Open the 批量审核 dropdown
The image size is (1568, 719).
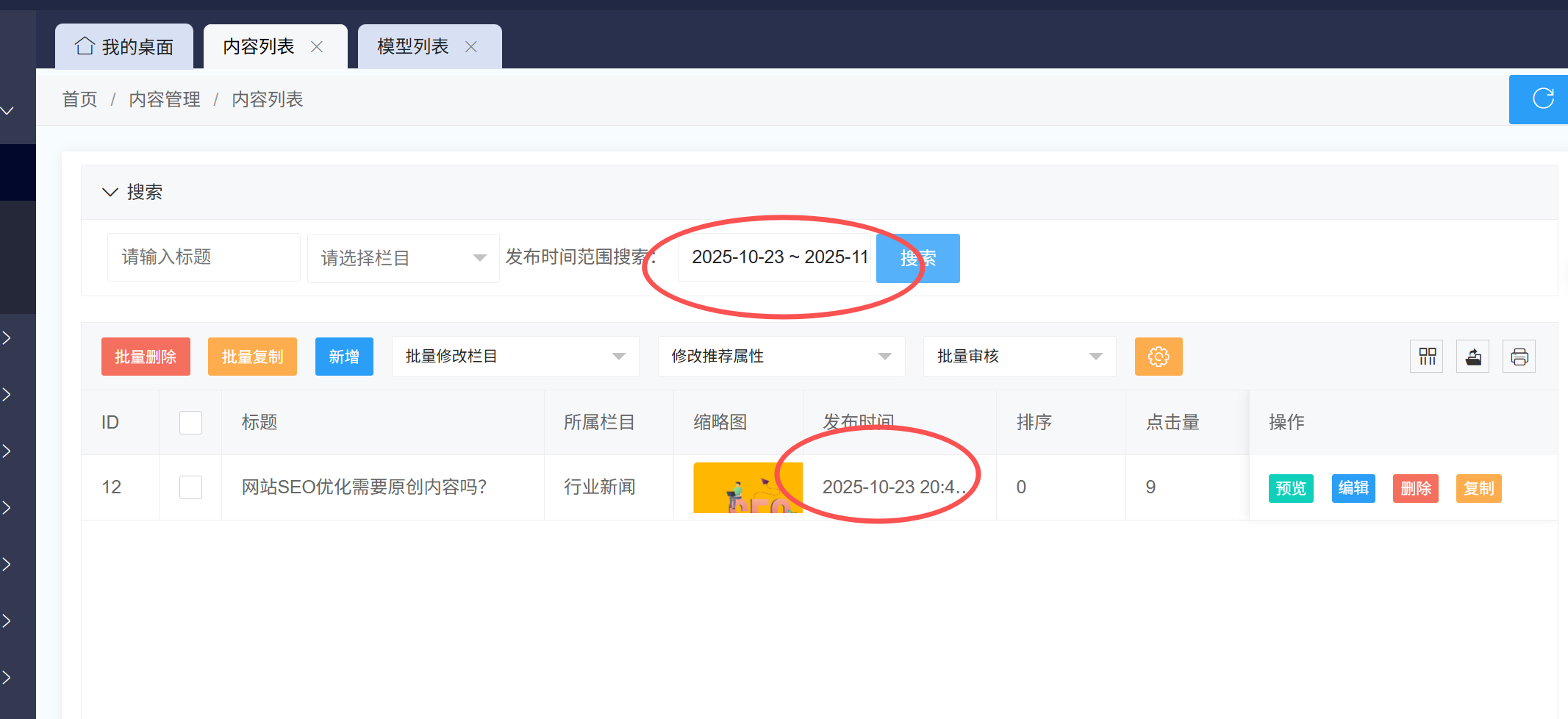[x=1019, y=357]
